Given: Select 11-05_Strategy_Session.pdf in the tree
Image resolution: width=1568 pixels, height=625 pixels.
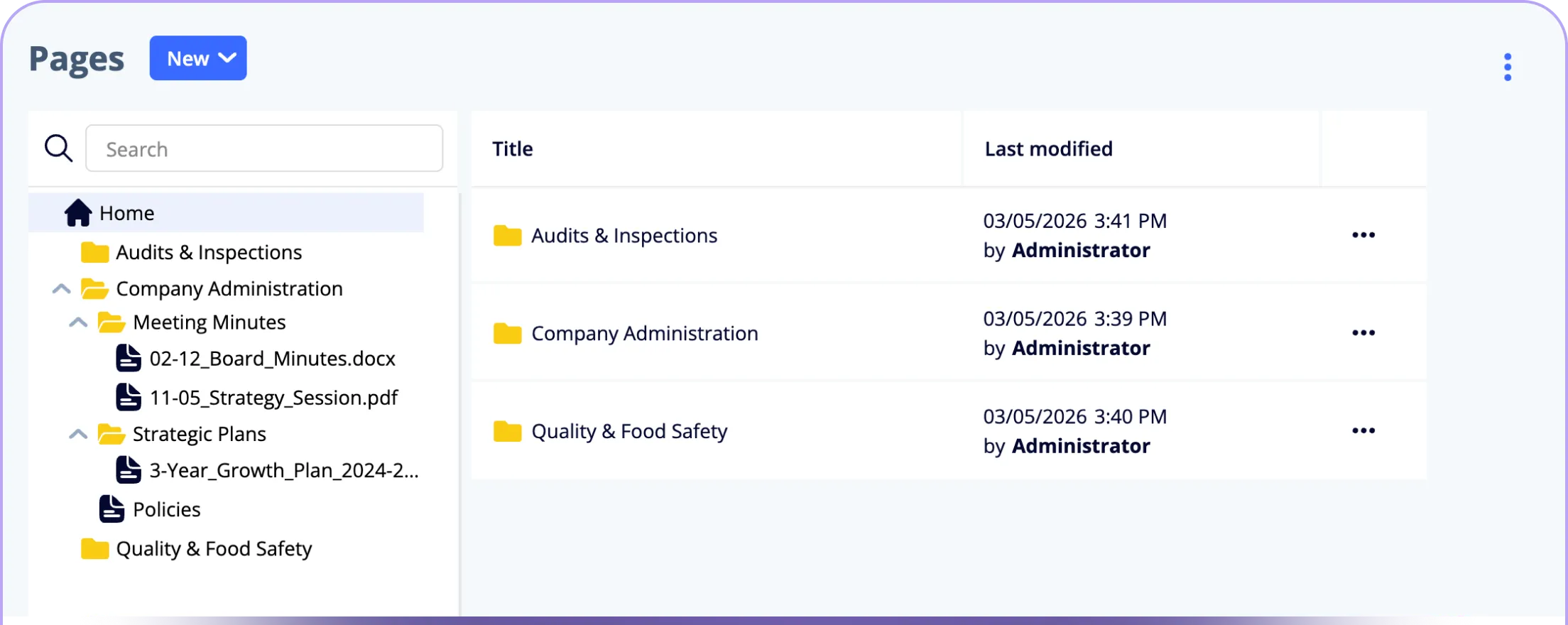Looking at the screenshot, I should click(x=273, y=398).
